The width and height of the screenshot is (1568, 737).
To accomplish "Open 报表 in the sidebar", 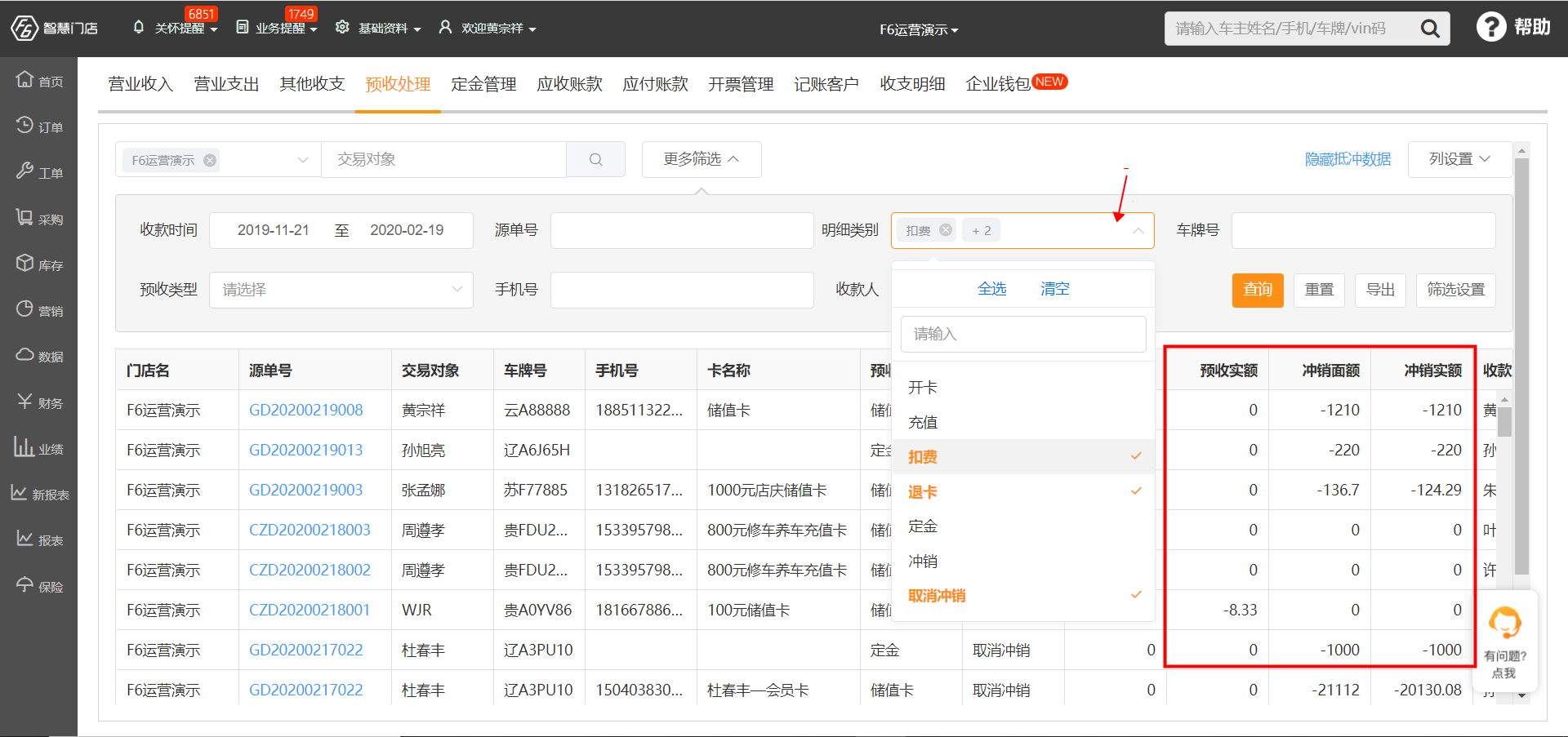I will (39, 539).
